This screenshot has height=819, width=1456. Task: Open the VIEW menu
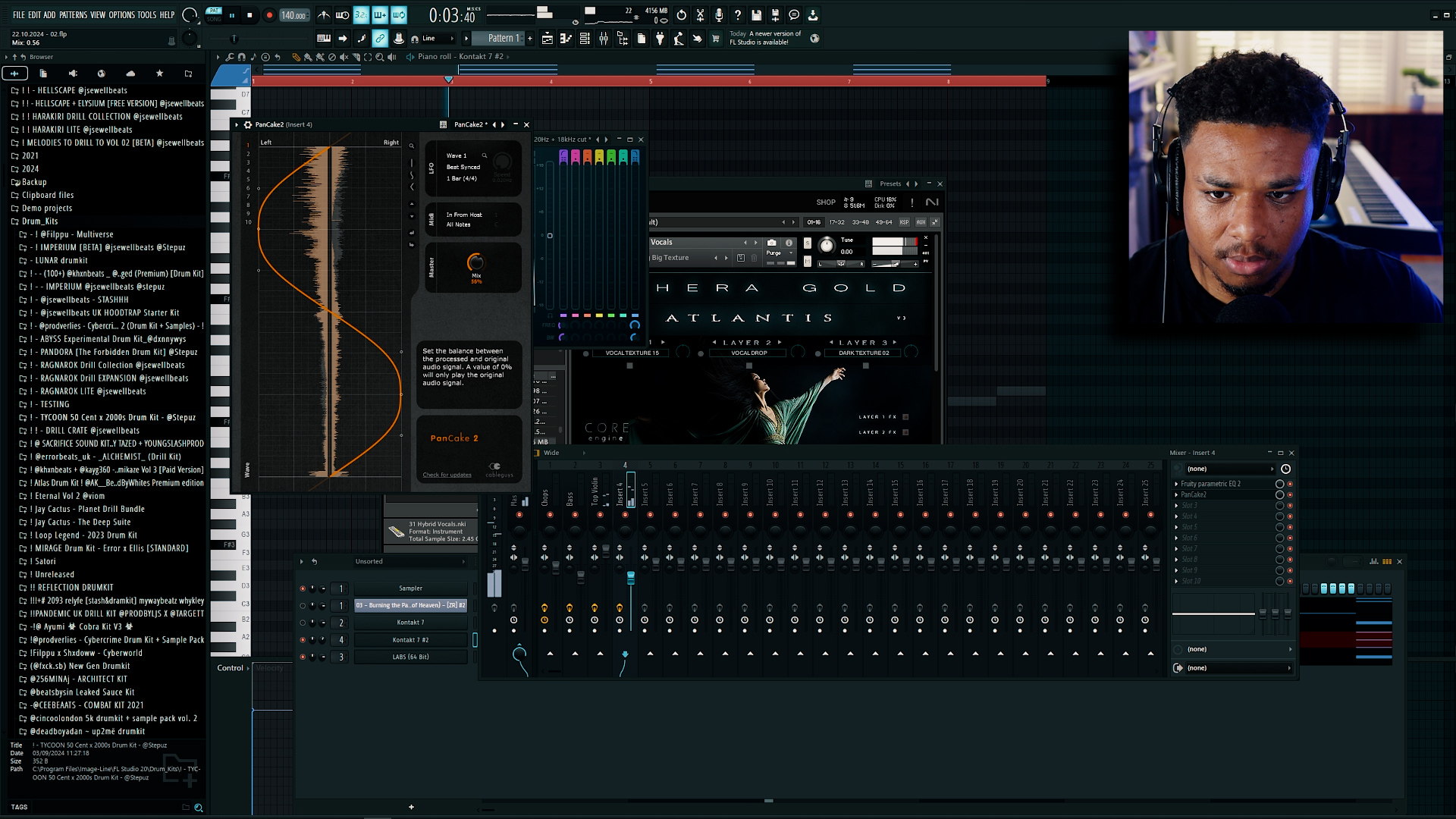tap(98, 15)
